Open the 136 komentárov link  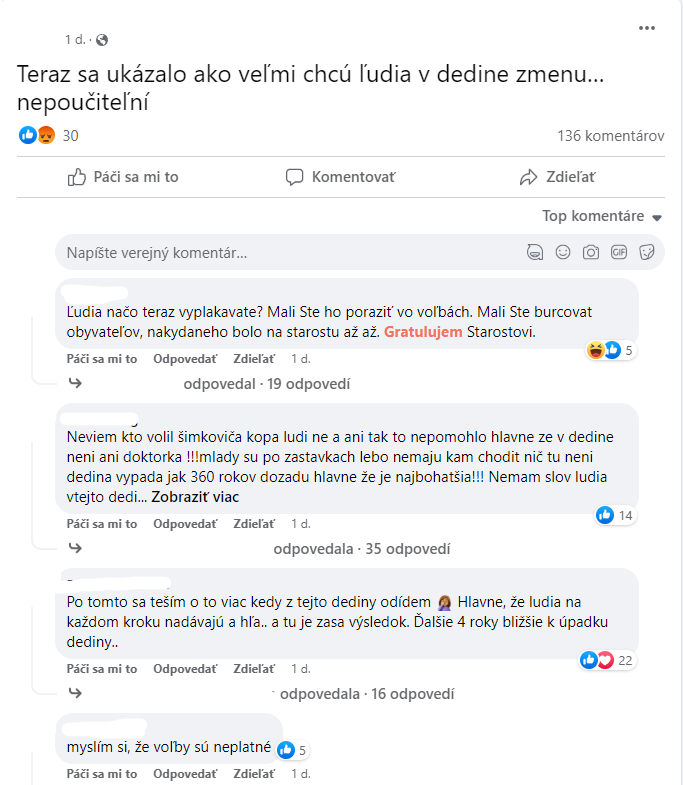[x=610, y=136]
